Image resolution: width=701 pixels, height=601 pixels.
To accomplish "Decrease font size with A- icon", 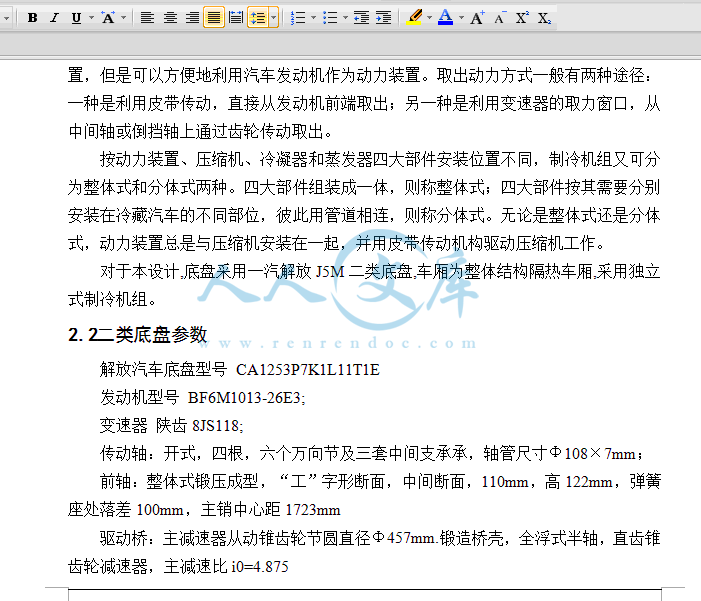I will (x=500, y=18).
